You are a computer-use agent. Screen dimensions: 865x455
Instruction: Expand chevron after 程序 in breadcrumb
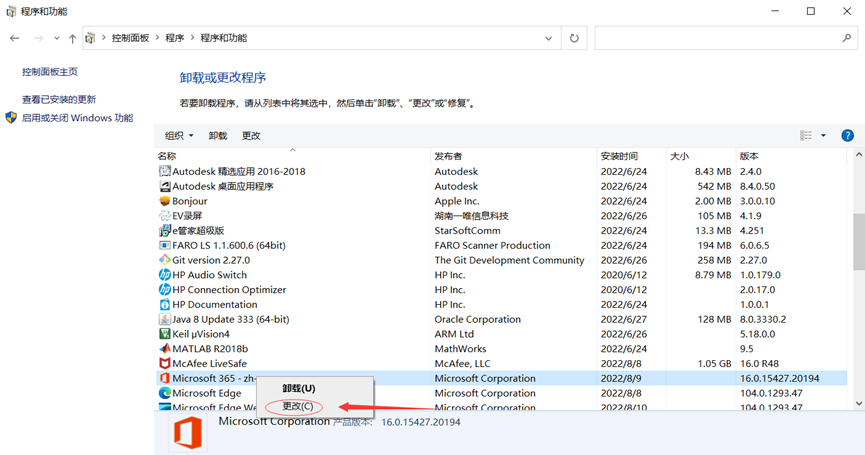(193, 38)
